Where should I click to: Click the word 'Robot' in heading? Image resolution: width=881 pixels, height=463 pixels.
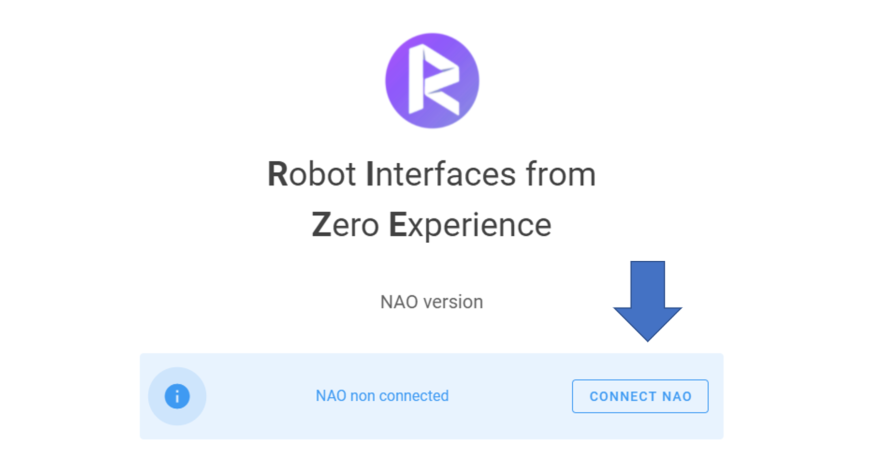312,174
